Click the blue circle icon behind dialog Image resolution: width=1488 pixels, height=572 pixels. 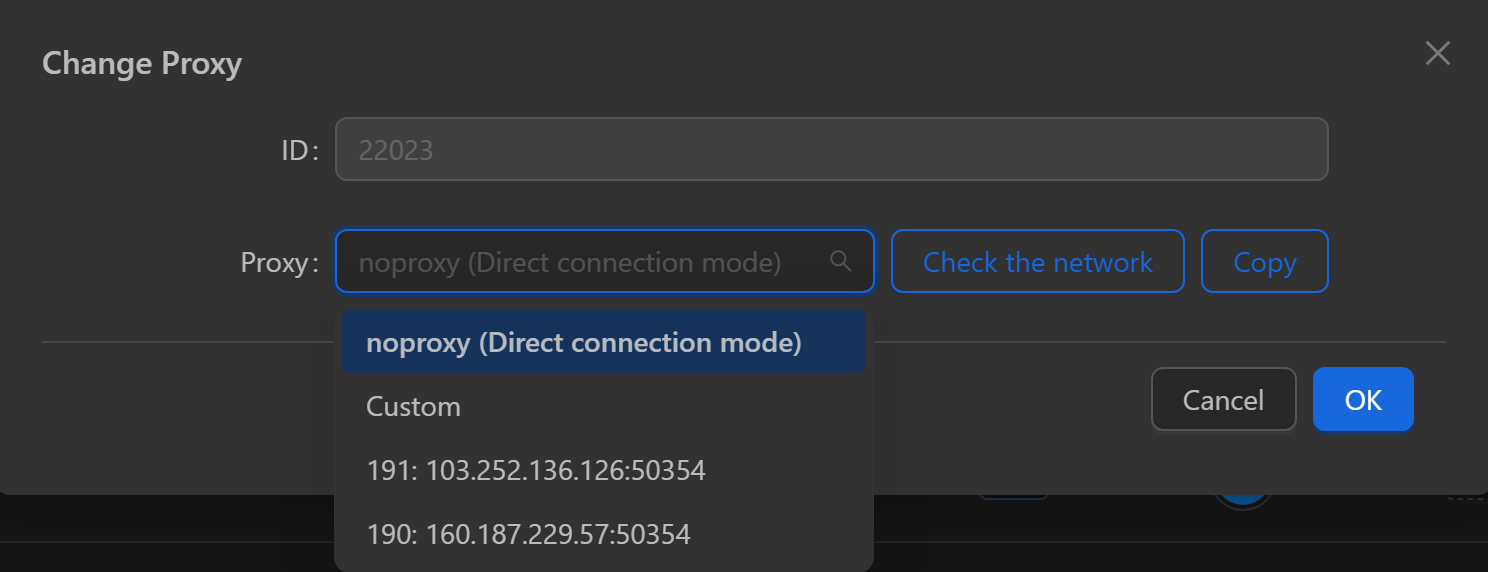[1240, 500]
